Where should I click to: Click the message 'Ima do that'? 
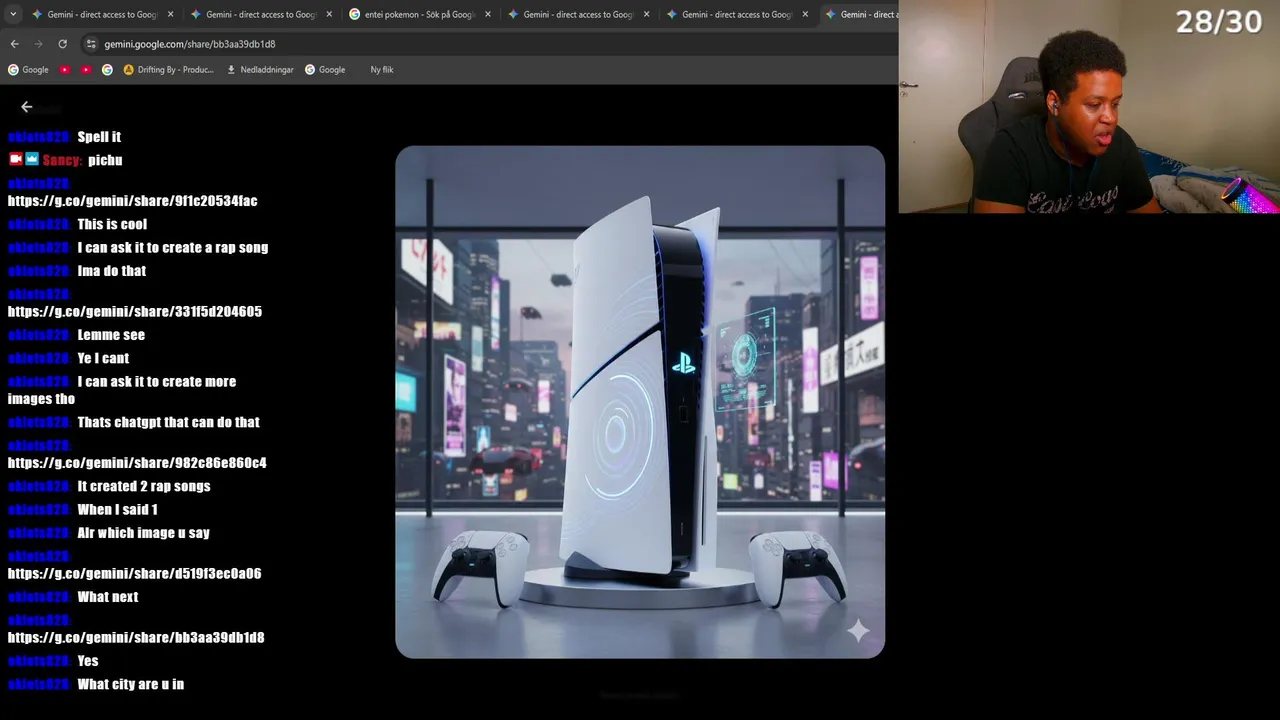112,271
